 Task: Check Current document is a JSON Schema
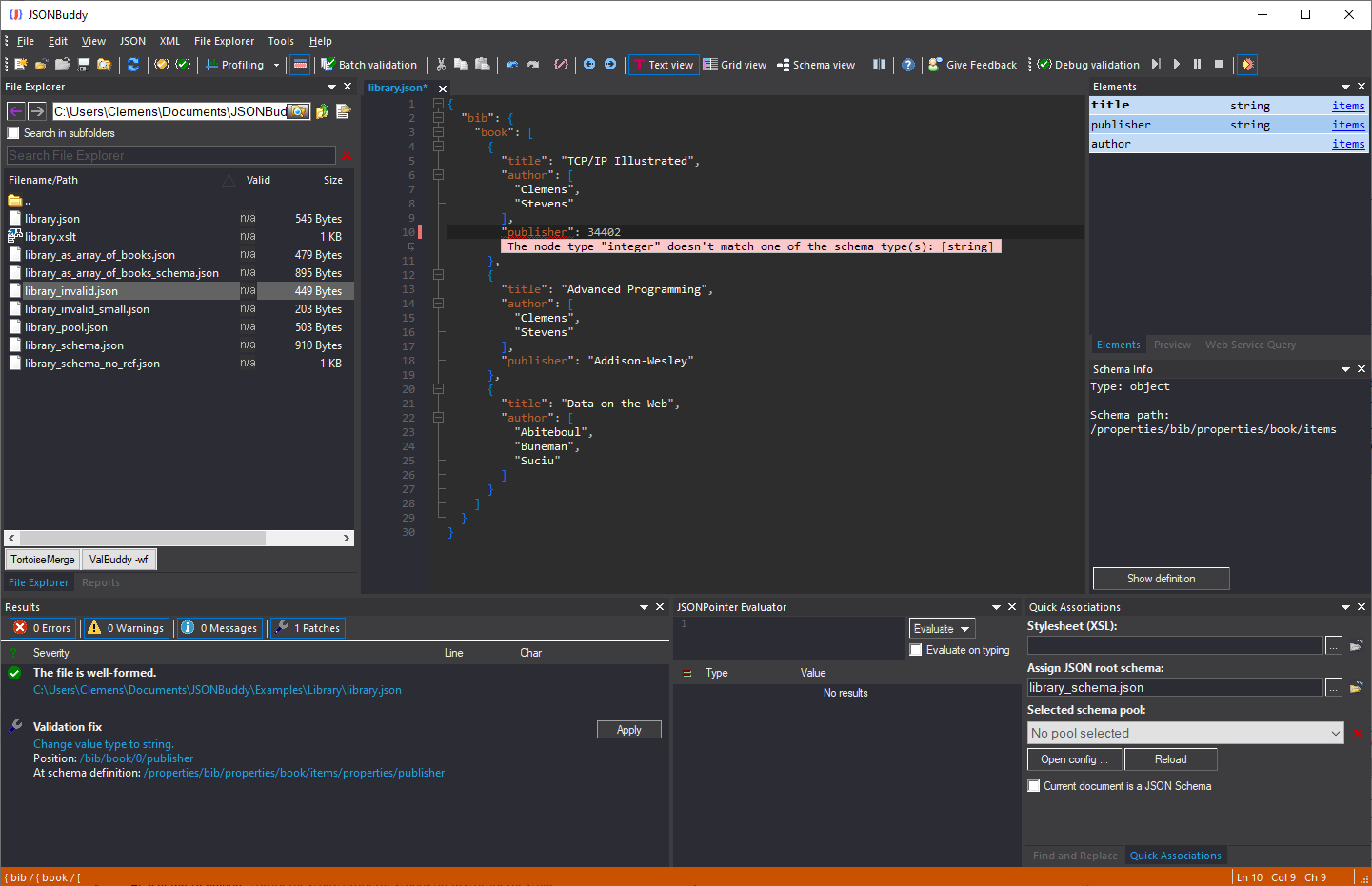pos(1034,786)
